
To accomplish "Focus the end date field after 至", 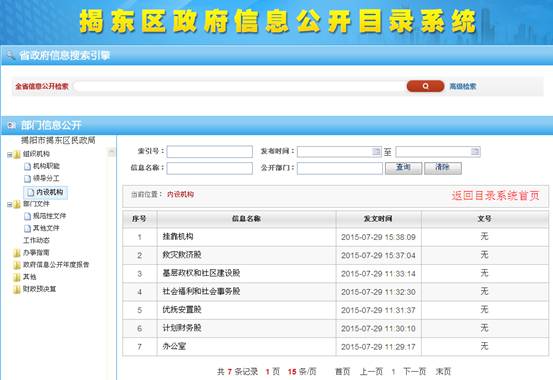I will (438, 152).
